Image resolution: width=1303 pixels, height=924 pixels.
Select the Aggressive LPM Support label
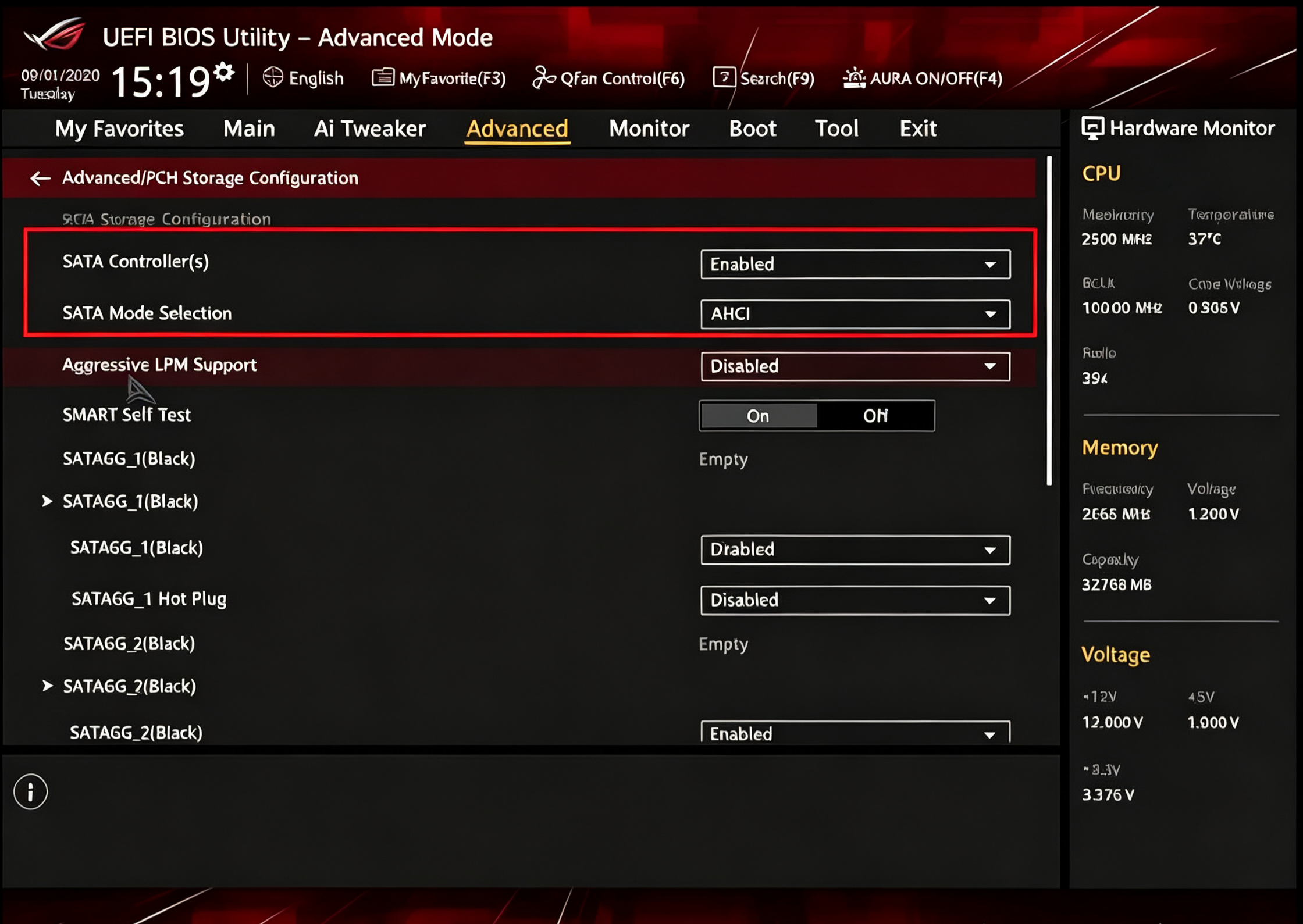159,365
